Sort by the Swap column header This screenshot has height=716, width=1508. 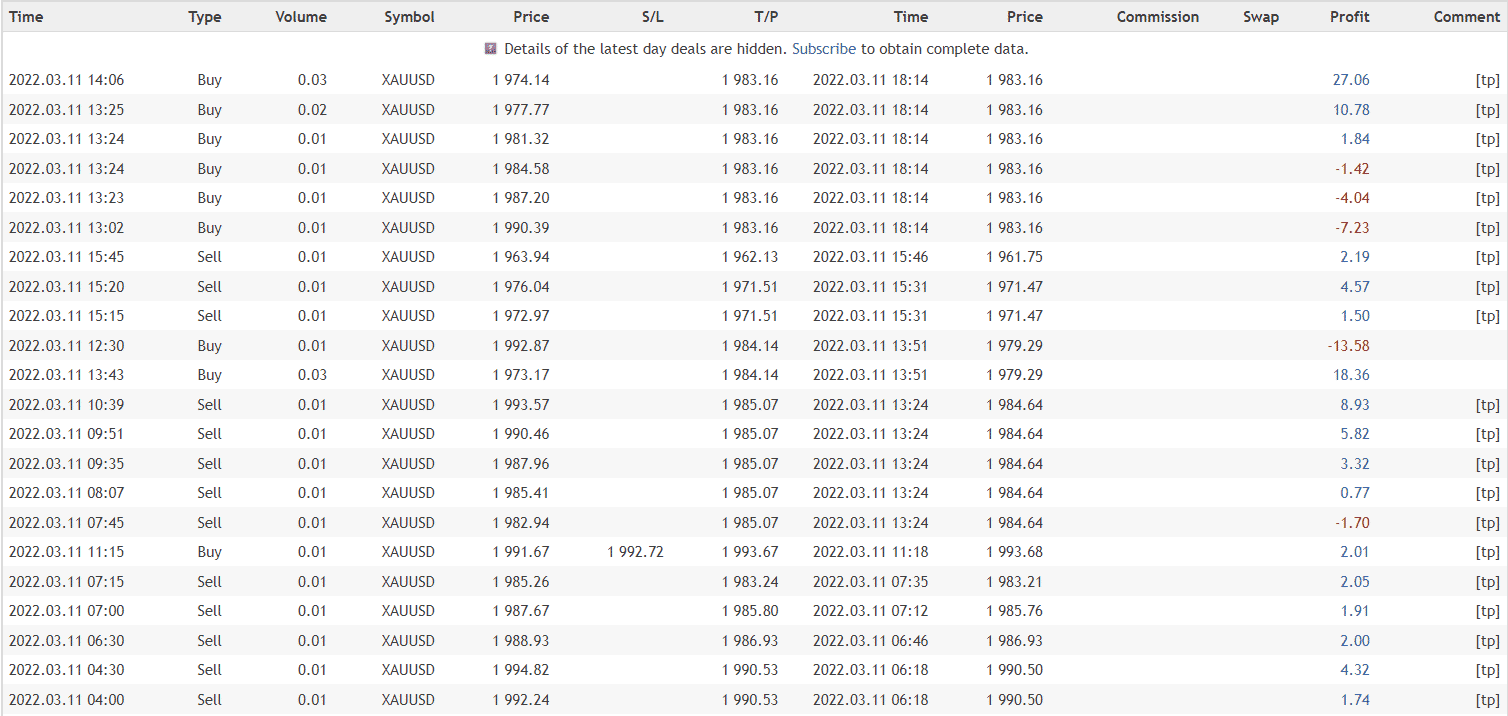(1261, 17)
